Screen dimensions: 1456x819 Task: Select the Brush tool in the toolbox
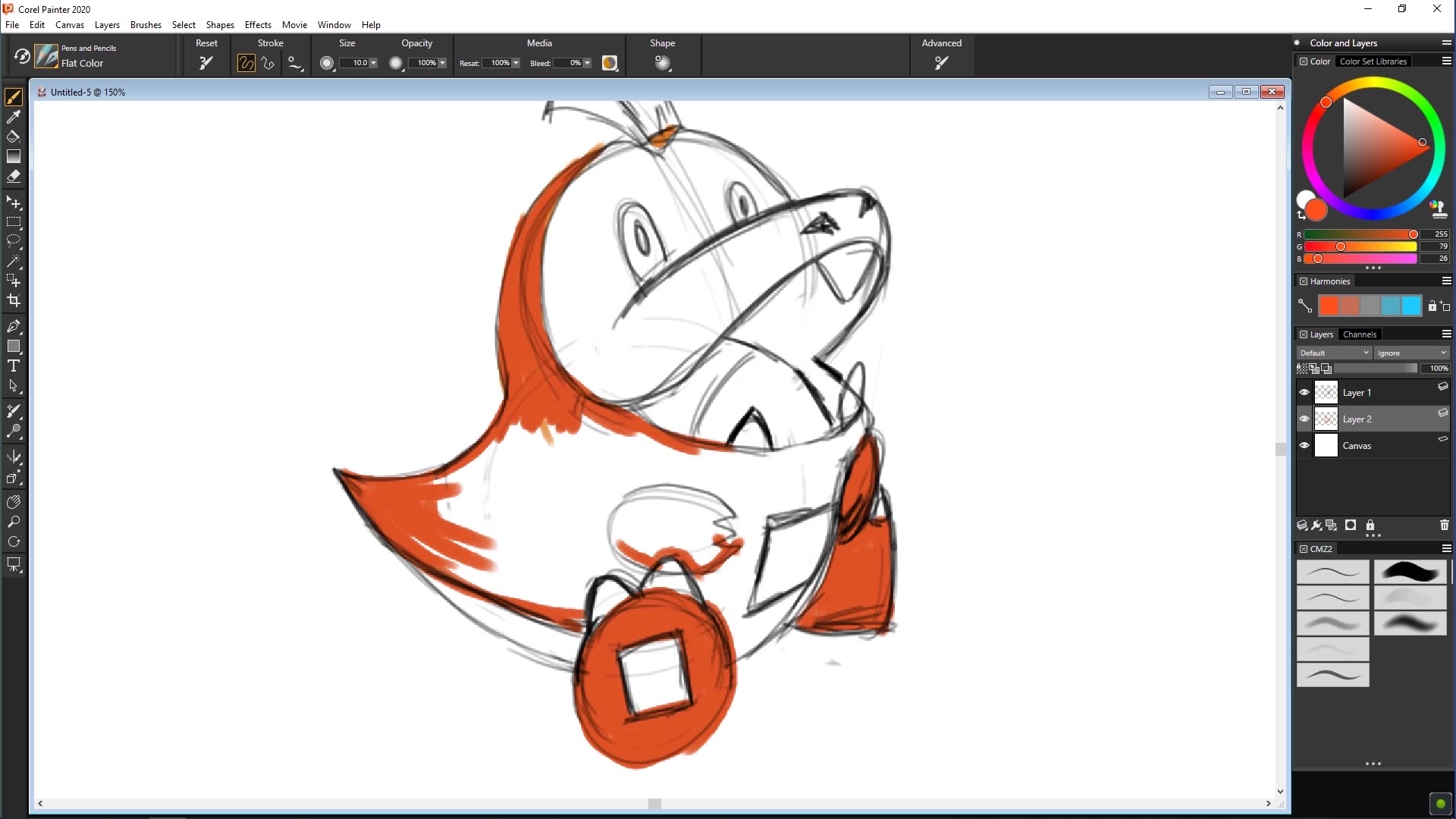click(x=14, y=96)
